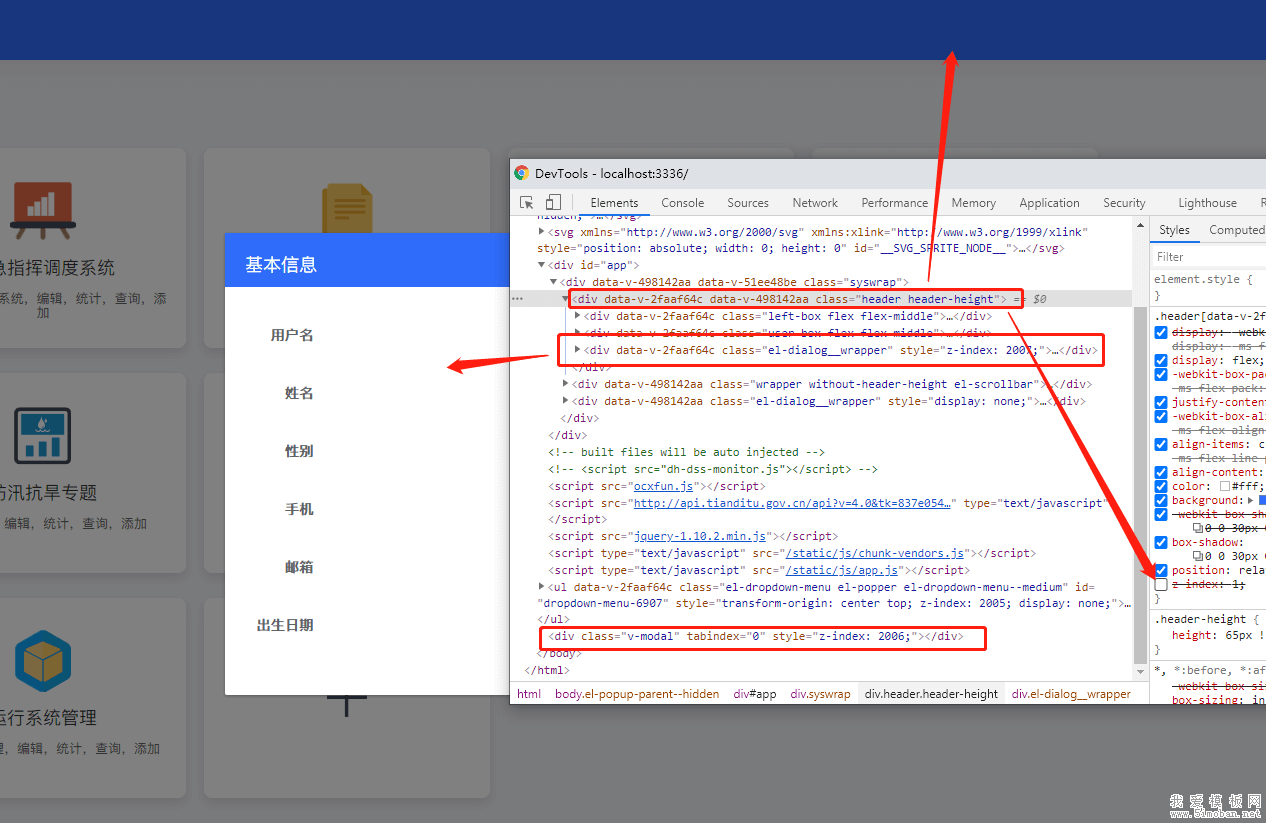The height and width of the screenshot is (823, 1266).
Task: Click the blue hexagon box system icon
Action: coord(43,661)
